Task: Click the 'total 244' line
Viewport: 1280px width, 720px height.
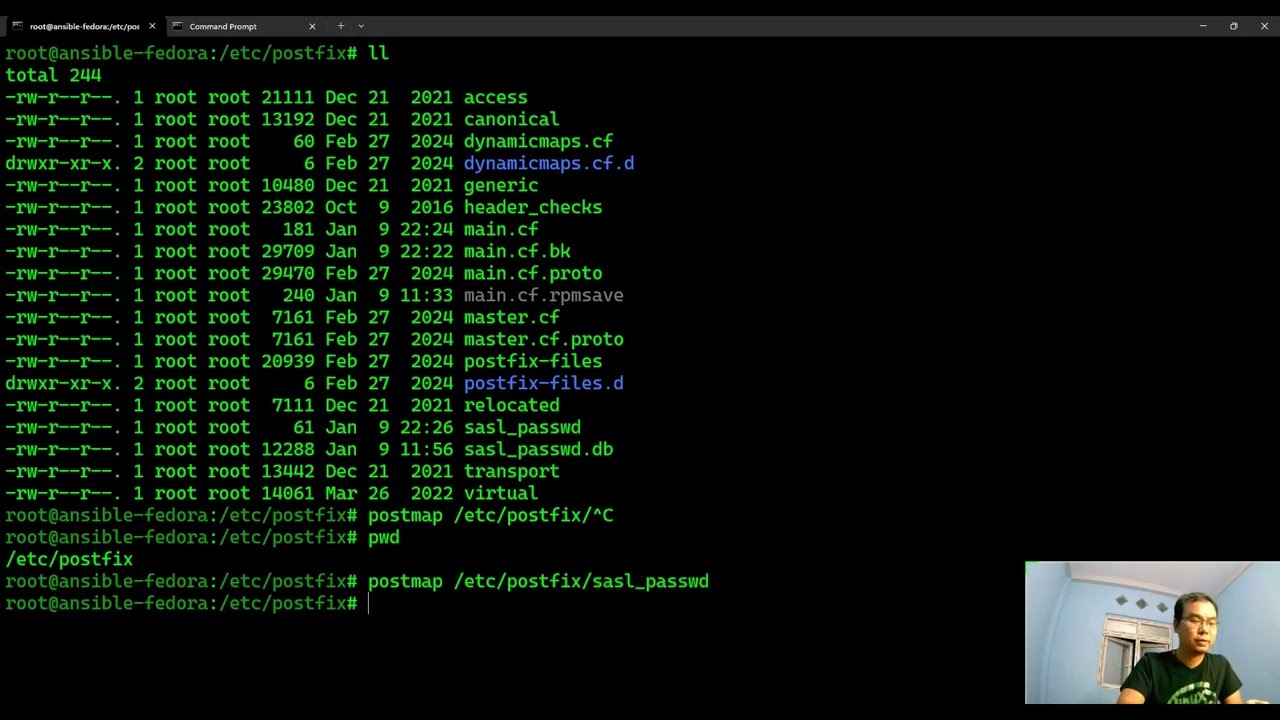Action: [53, 75]
